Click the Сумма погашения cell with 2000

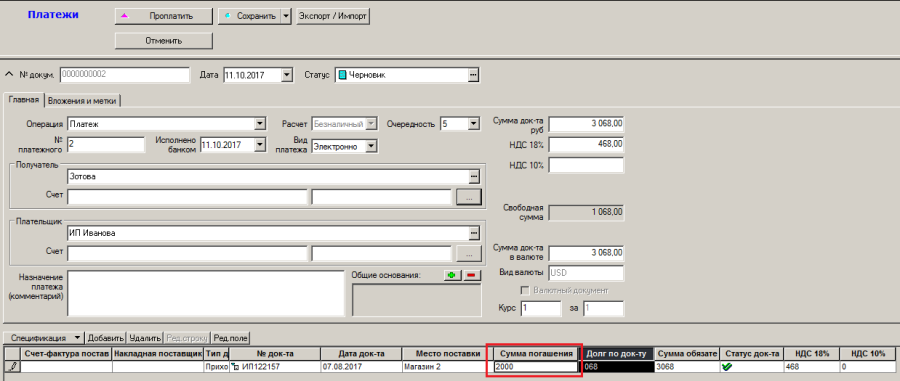[x=536, y=367]
